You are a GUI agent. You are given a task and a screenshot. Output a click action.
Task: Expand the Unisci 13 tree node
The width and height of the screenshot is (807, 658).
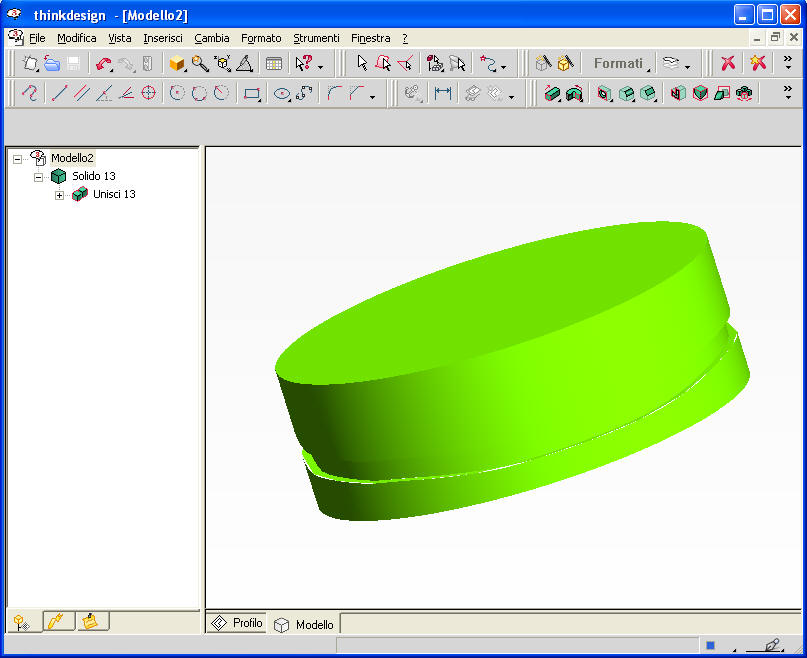59,195
